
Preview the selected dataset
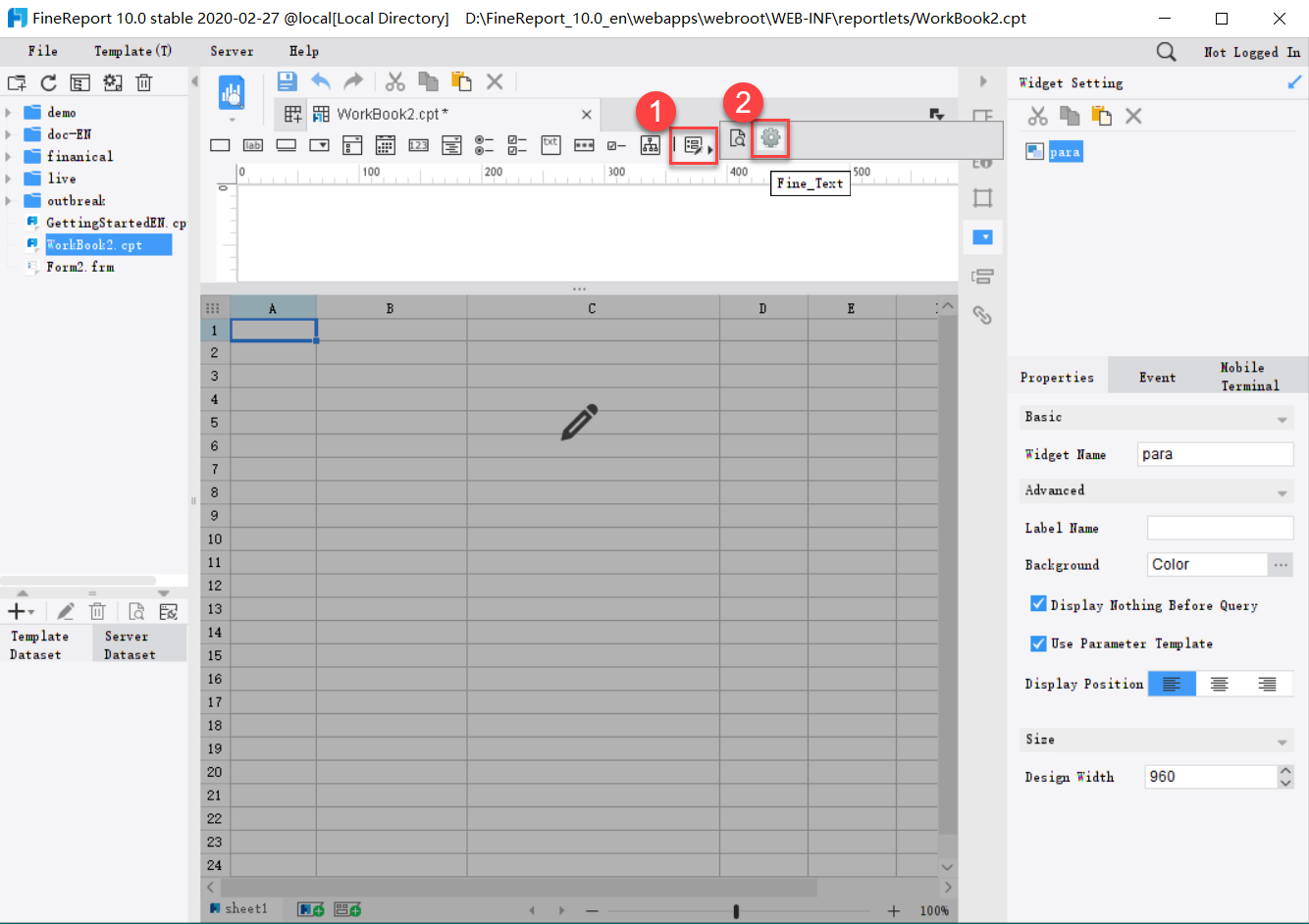(136, 611)
